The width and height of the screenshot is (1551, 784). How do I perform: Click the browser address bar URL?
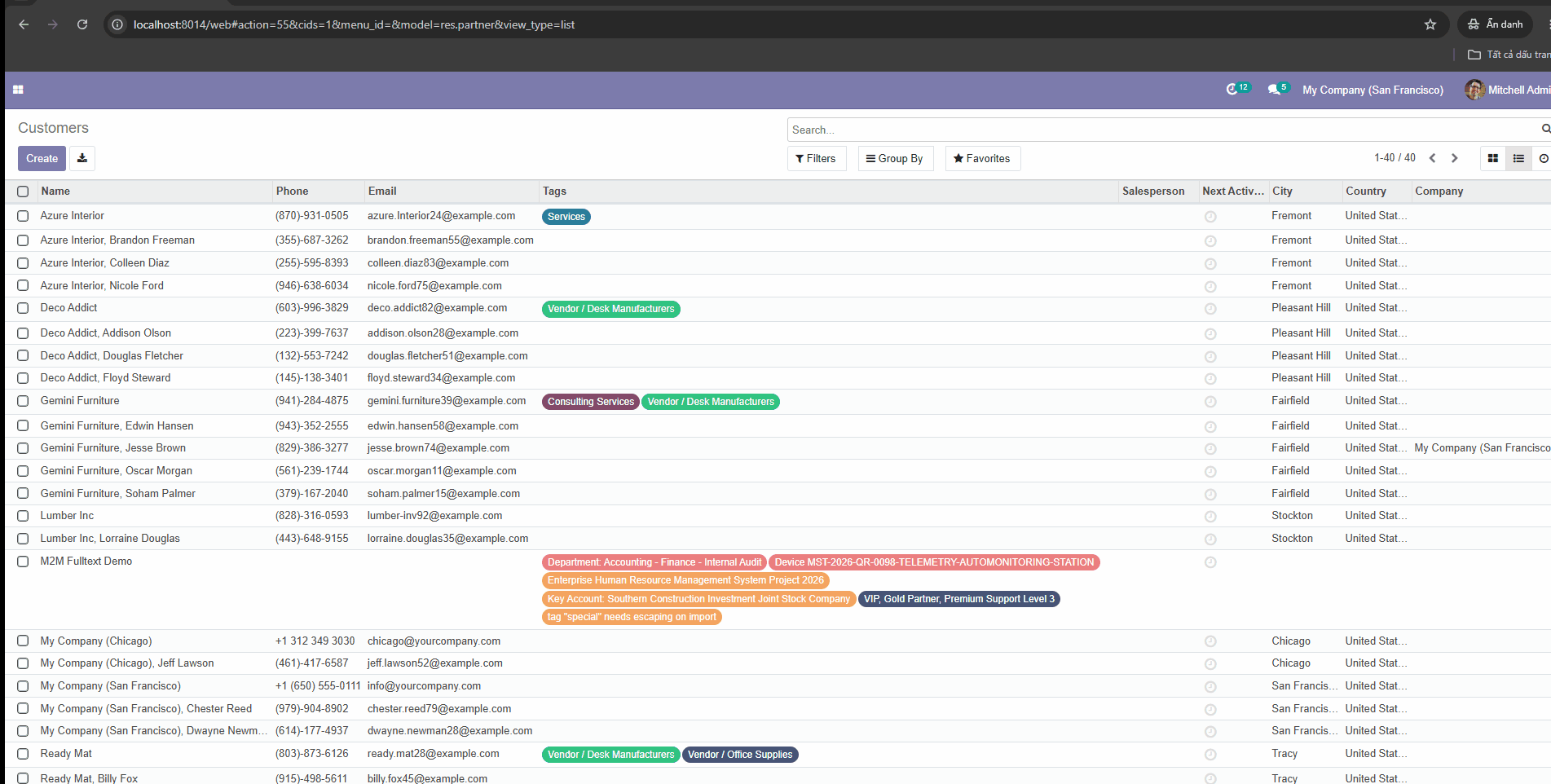[354, 24]
